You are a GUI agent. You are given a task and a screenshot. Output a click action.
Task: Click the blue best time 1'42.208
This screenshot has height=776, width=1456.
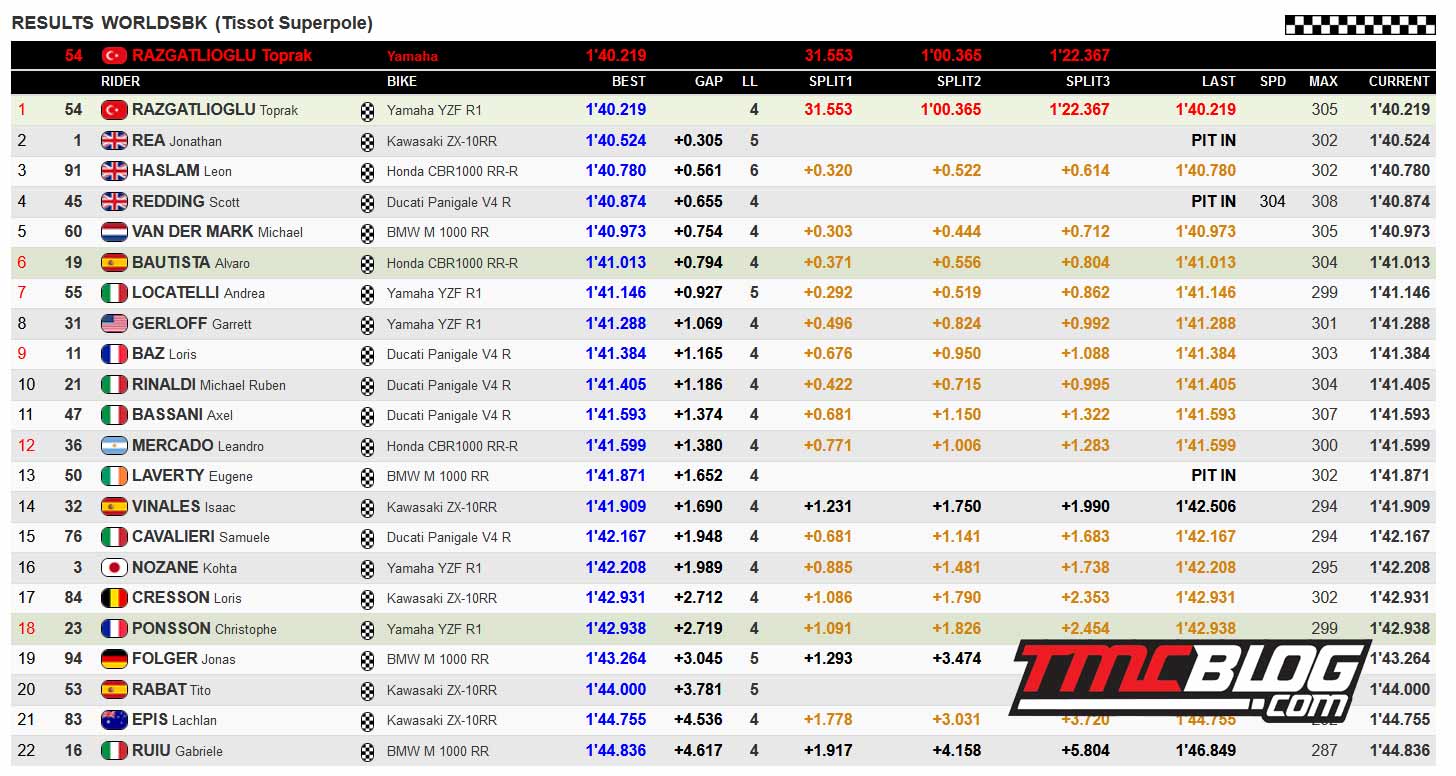tap(616, 568)
